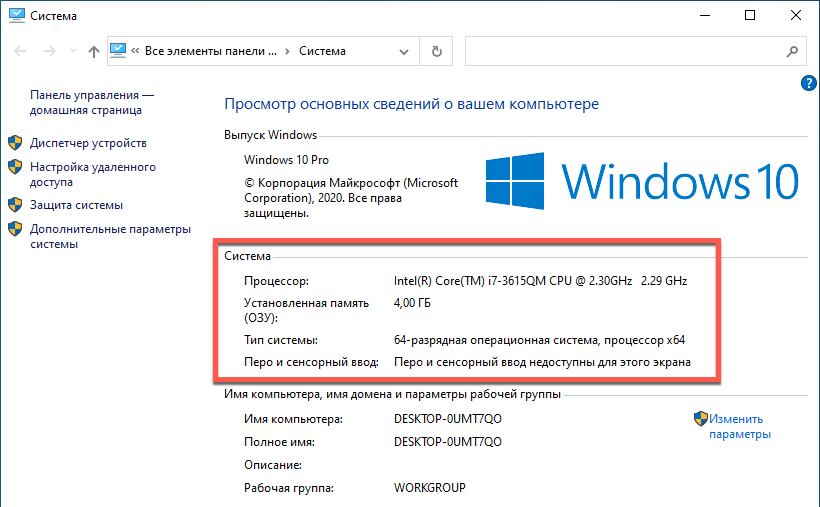Open 'Диспетчер устройств' link

point(88,143)
